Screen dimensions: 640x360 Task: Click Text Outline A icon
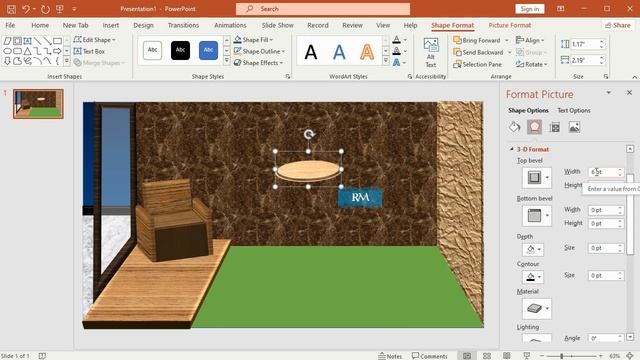(x=396, y=51)
